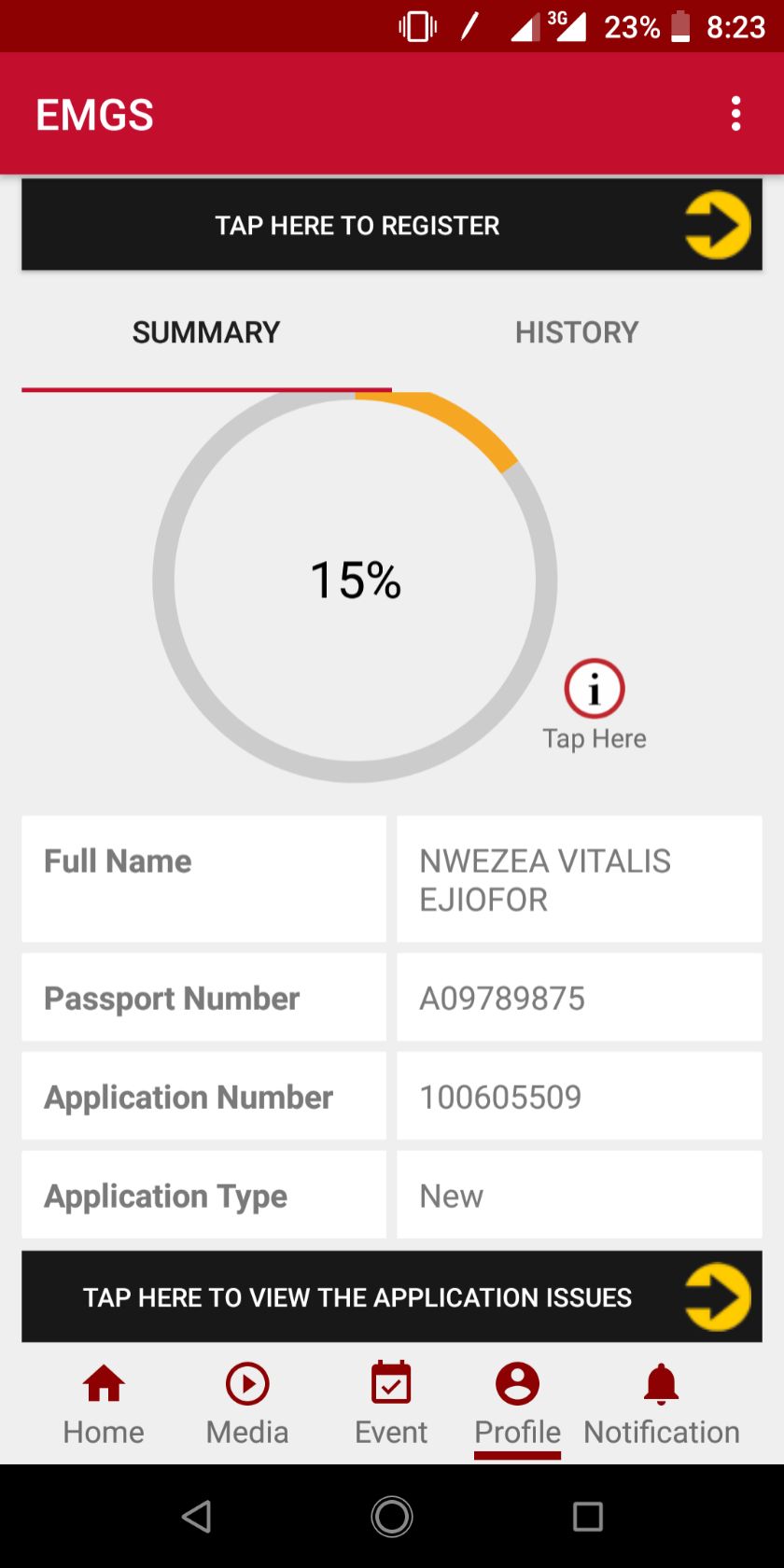784x1568 pixels.
Task: Tap yellow arrow on application issues banner
Action: (717, 1296)
